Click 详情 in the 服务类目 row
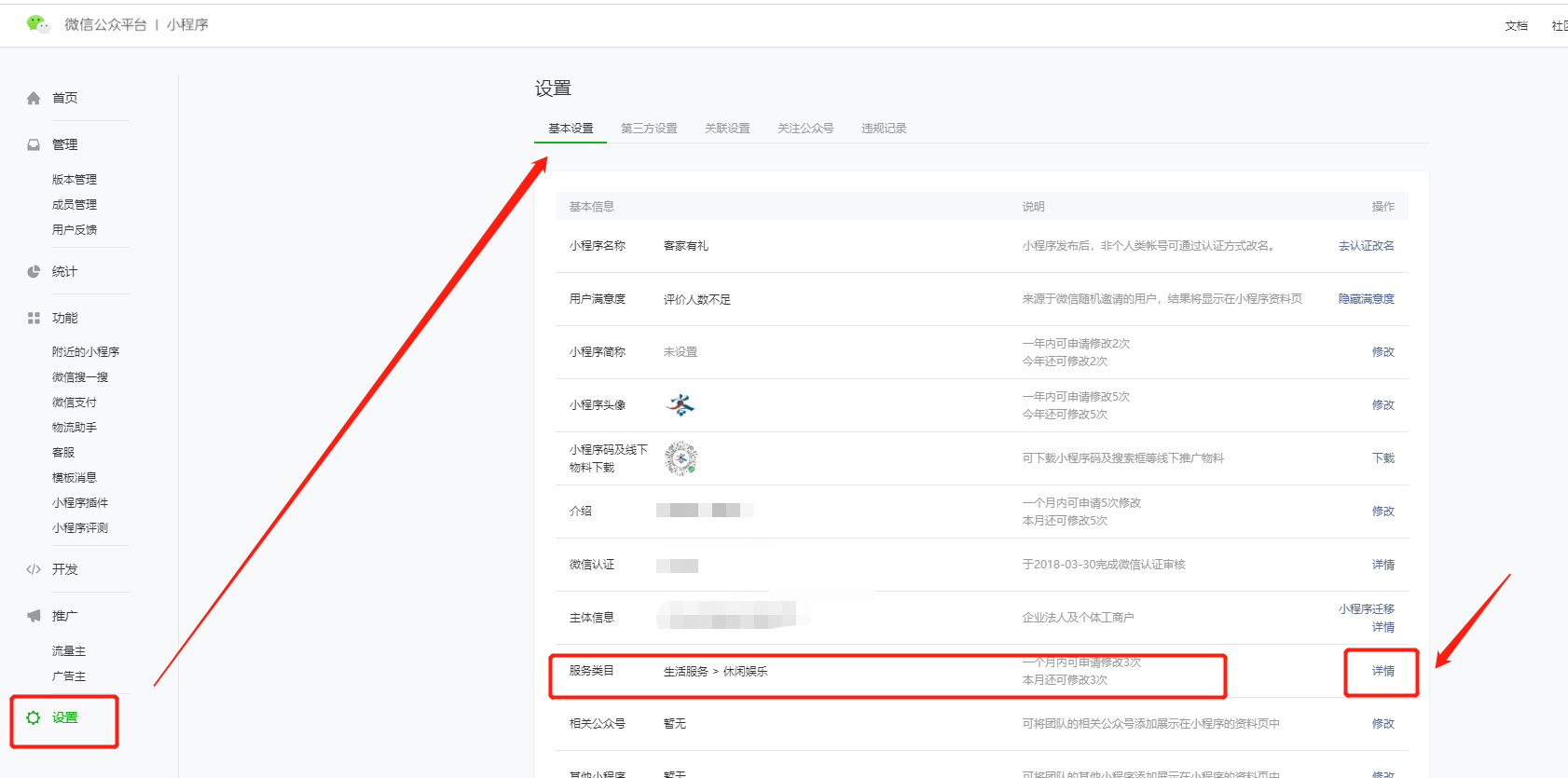 (x=1383, y=670)
